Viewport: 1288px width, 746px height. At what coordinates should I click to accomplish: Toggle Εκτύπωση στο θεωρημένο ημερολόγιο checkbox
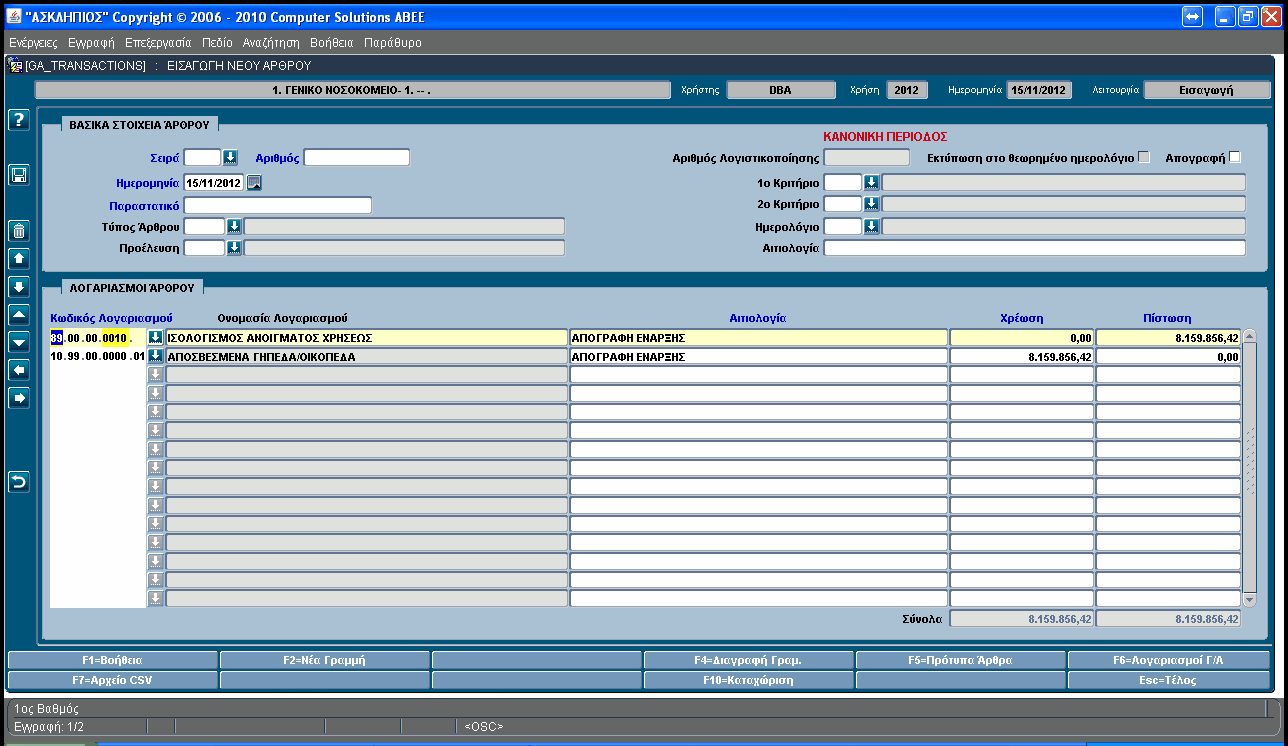click(x=1144, y=157)
